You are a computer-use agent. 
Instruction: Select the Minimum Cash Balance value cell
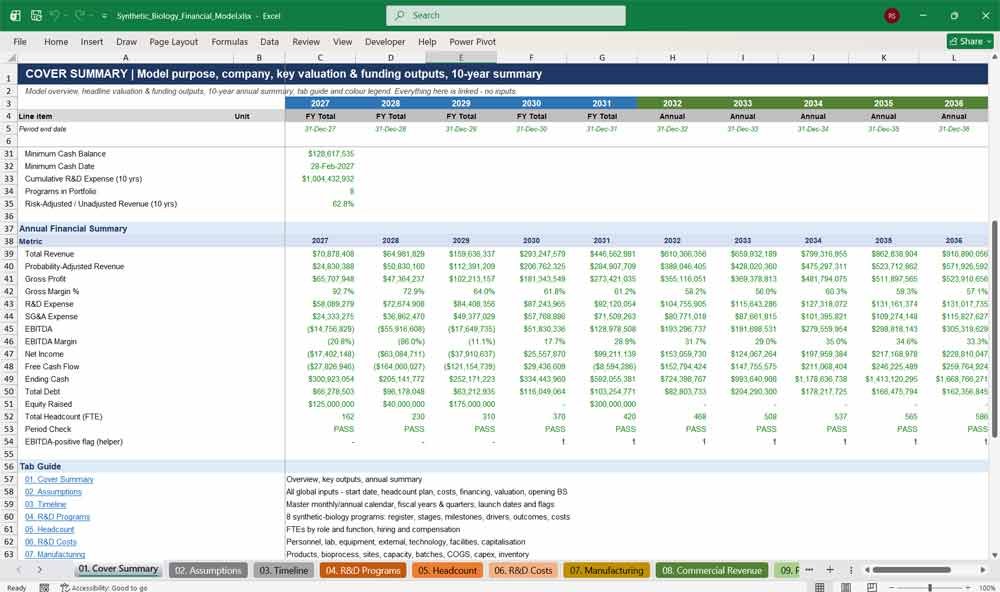(x=320, y=154)
